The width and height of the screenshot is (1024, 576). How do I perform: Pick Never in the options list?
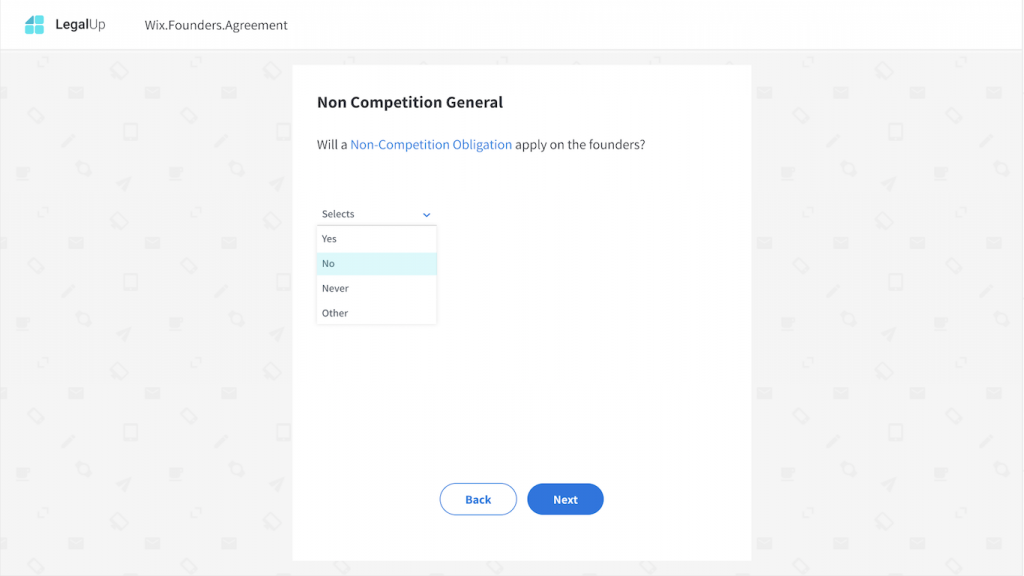pyautogui.click(x=376, y=289)
